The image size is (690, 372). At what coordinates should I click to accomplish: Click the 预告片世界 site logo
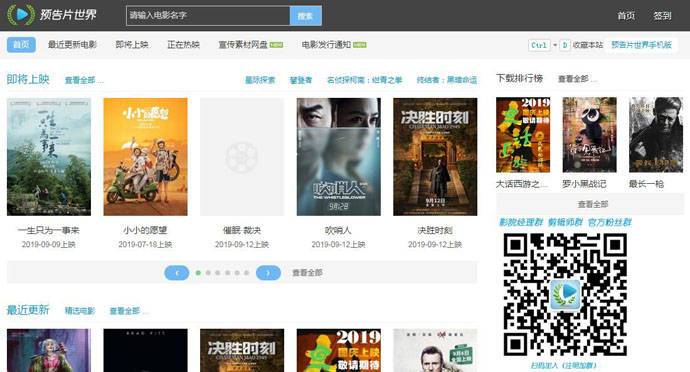point(52,15)
